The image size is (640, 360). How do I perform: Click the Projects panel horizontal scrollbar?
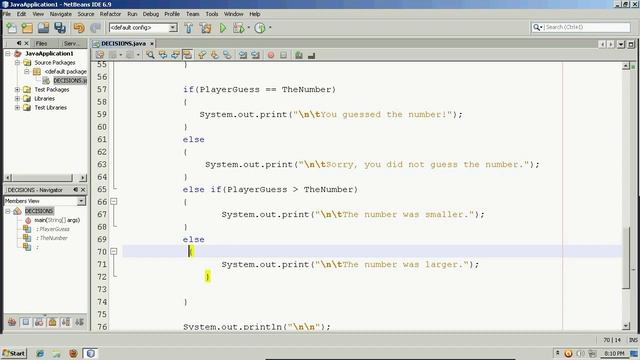pyautogui.click(x=42, y=178)
